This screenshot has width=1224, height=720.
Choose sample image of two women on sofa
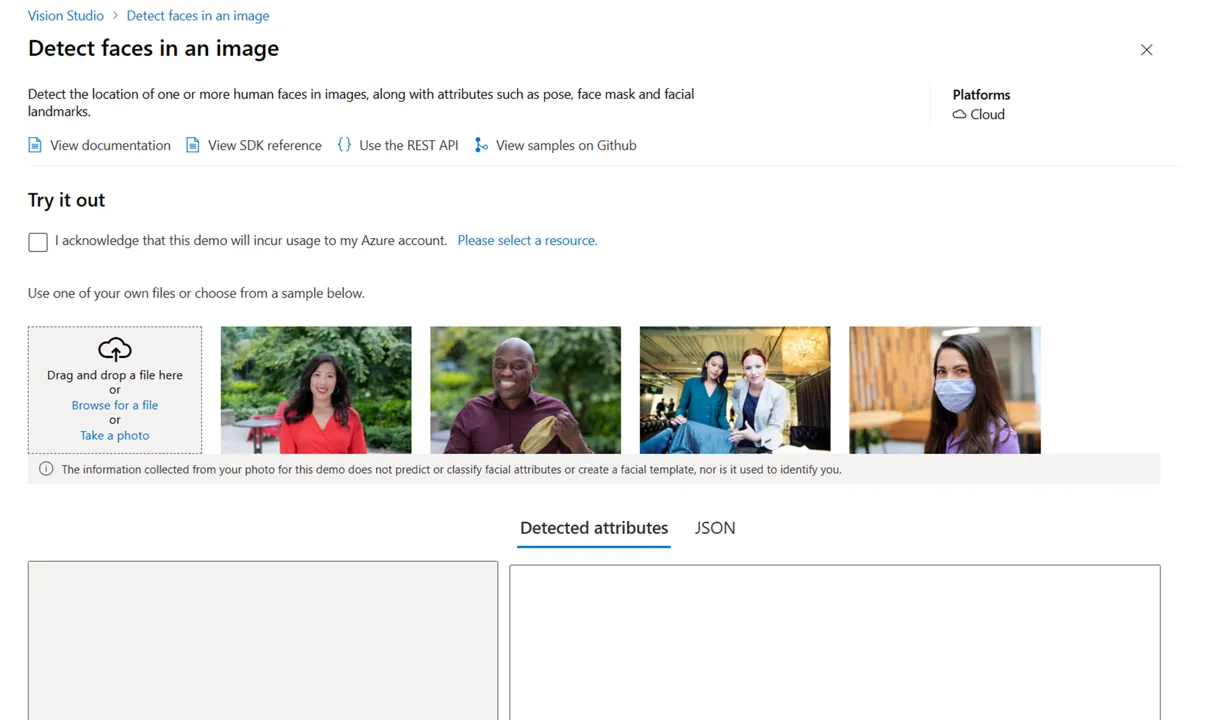[x=735, y=390]
